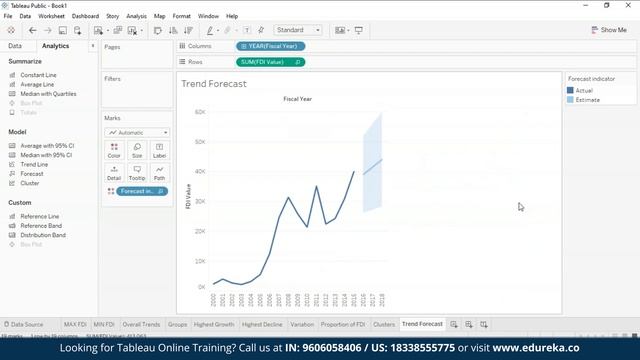The width and height of the screenshot is (640, 360).
Task: Open the Overall Trends sheet tab
Action: coord(141,324)
